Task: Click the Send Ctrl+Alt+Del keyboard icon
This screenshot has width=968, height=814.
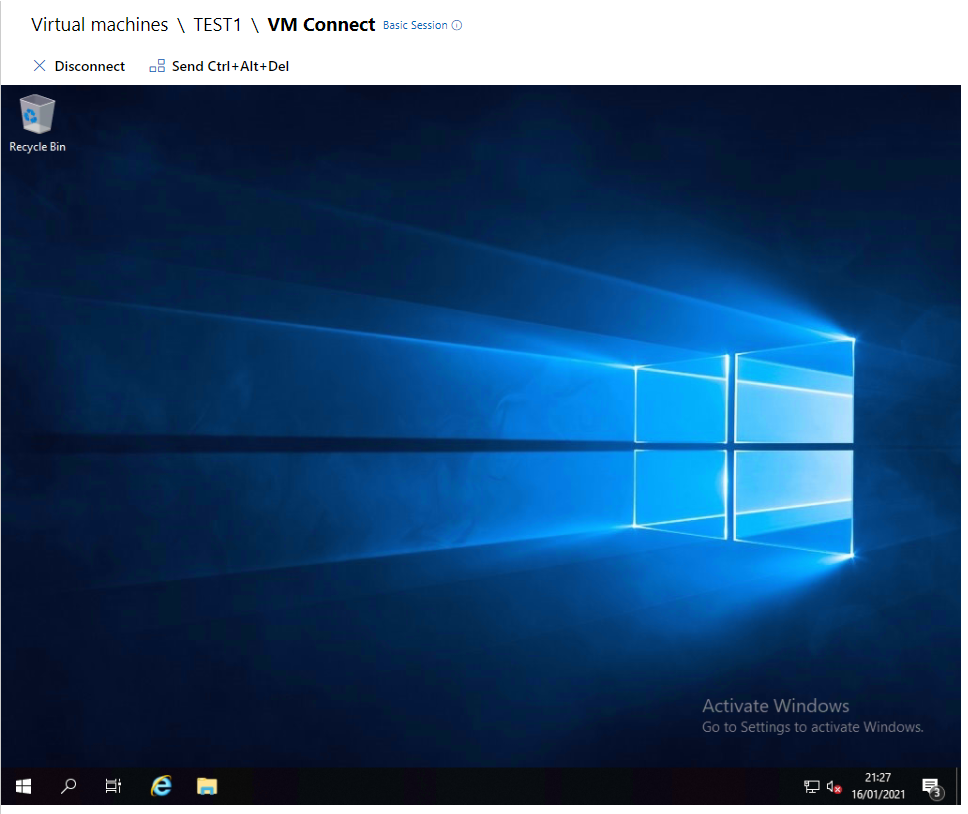Action: (x=157, y=66)
